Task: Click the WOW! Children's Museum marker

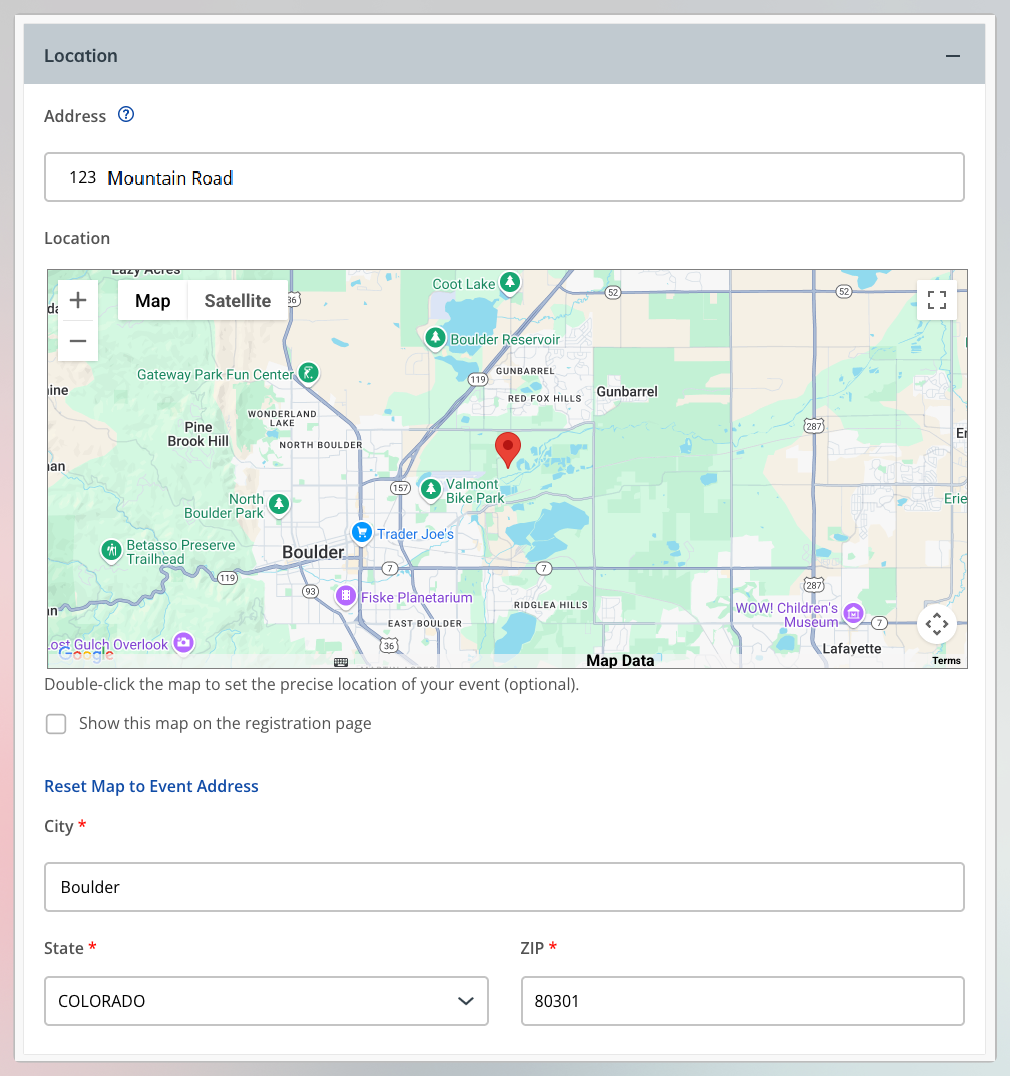Action: click(x=854, y=613)
